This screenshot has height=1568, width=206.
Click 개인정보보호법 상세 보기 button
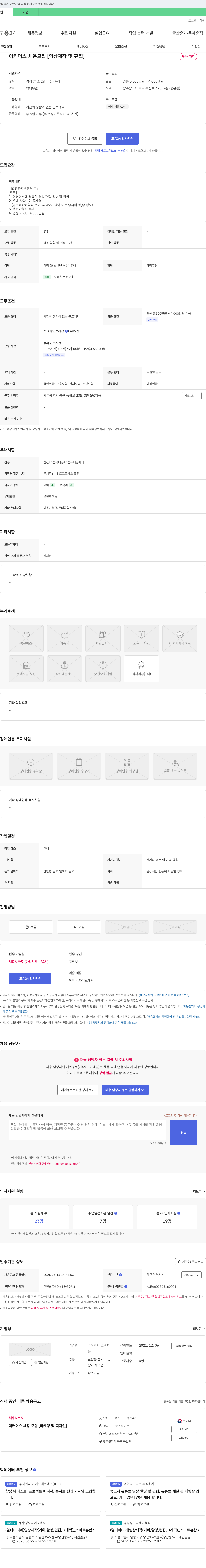tap(78, 1090)
